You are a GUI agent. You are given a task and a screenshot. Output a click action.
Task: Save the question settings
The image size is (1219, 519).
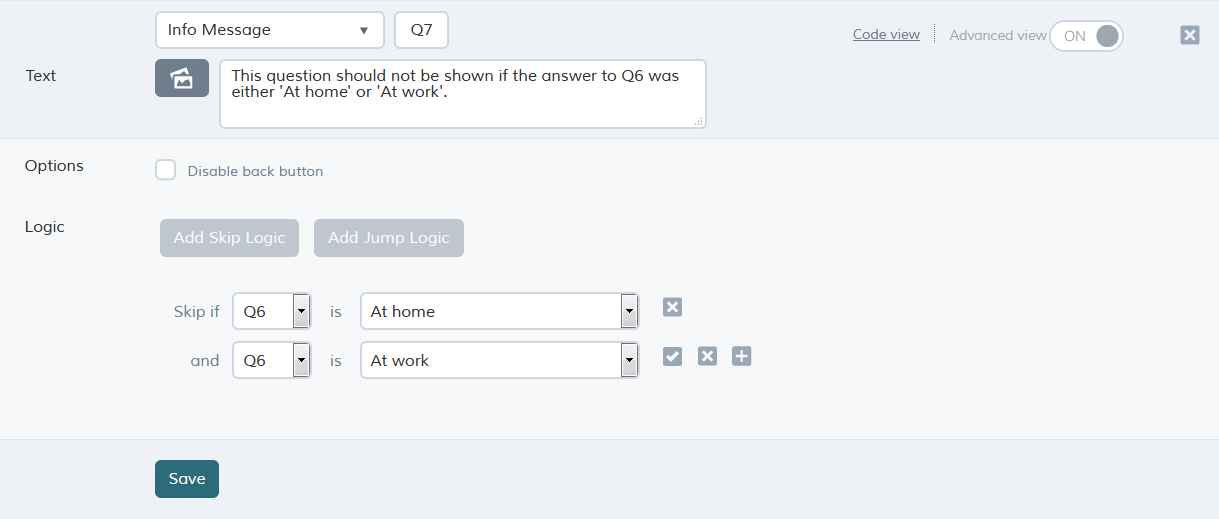coord(187,479)
